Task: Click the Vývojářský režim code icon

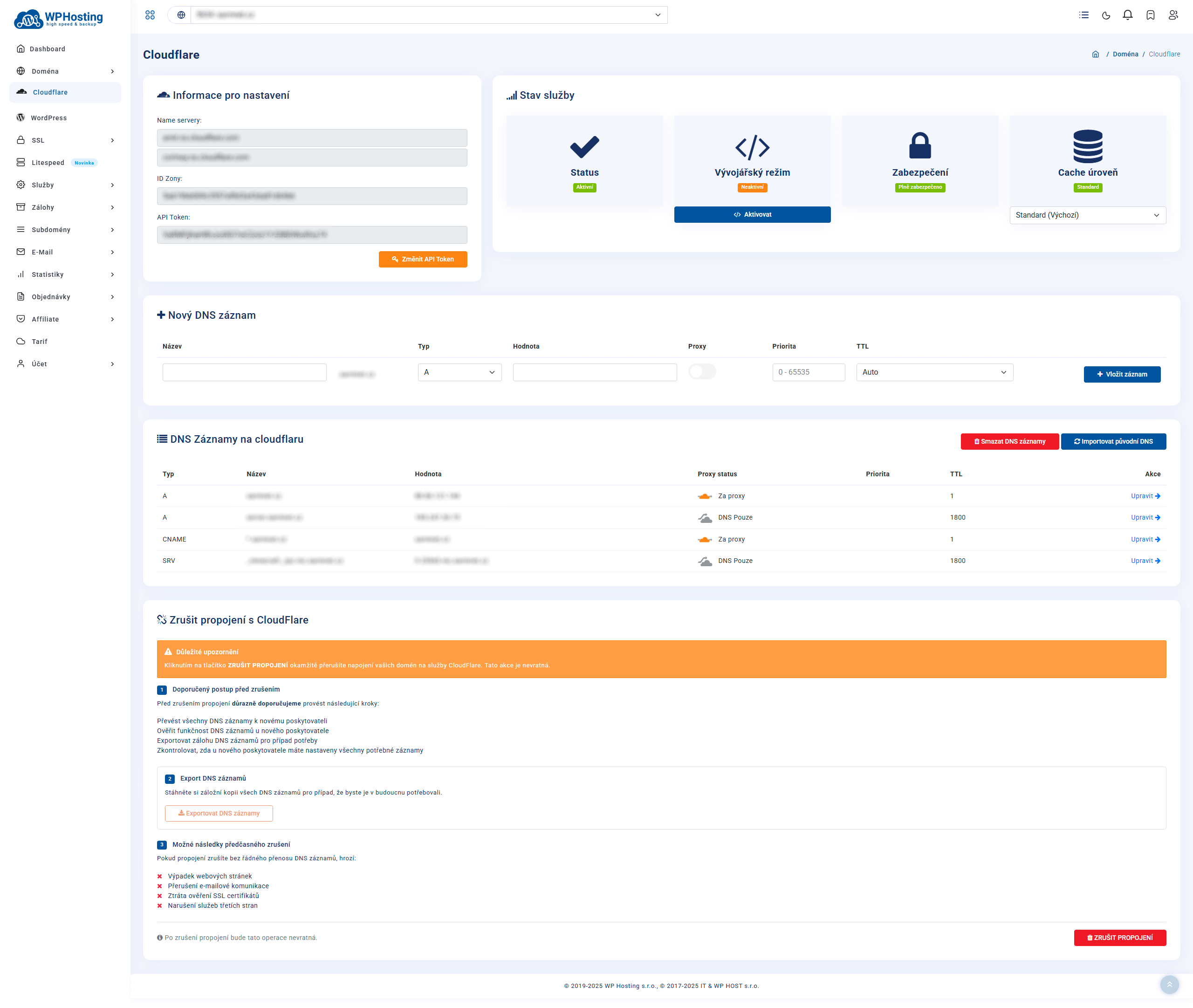Action: [752, 147]
